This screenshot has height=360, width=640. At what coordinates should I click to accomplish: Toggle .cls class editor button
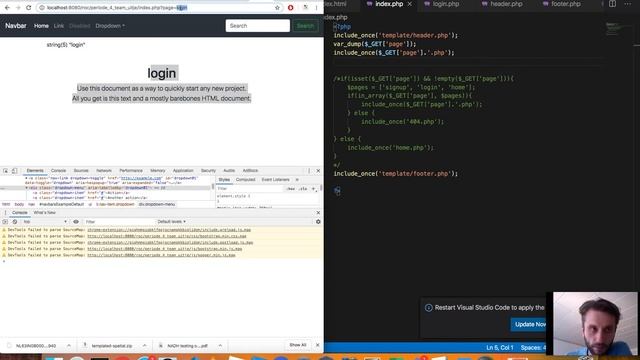point(302,189)
